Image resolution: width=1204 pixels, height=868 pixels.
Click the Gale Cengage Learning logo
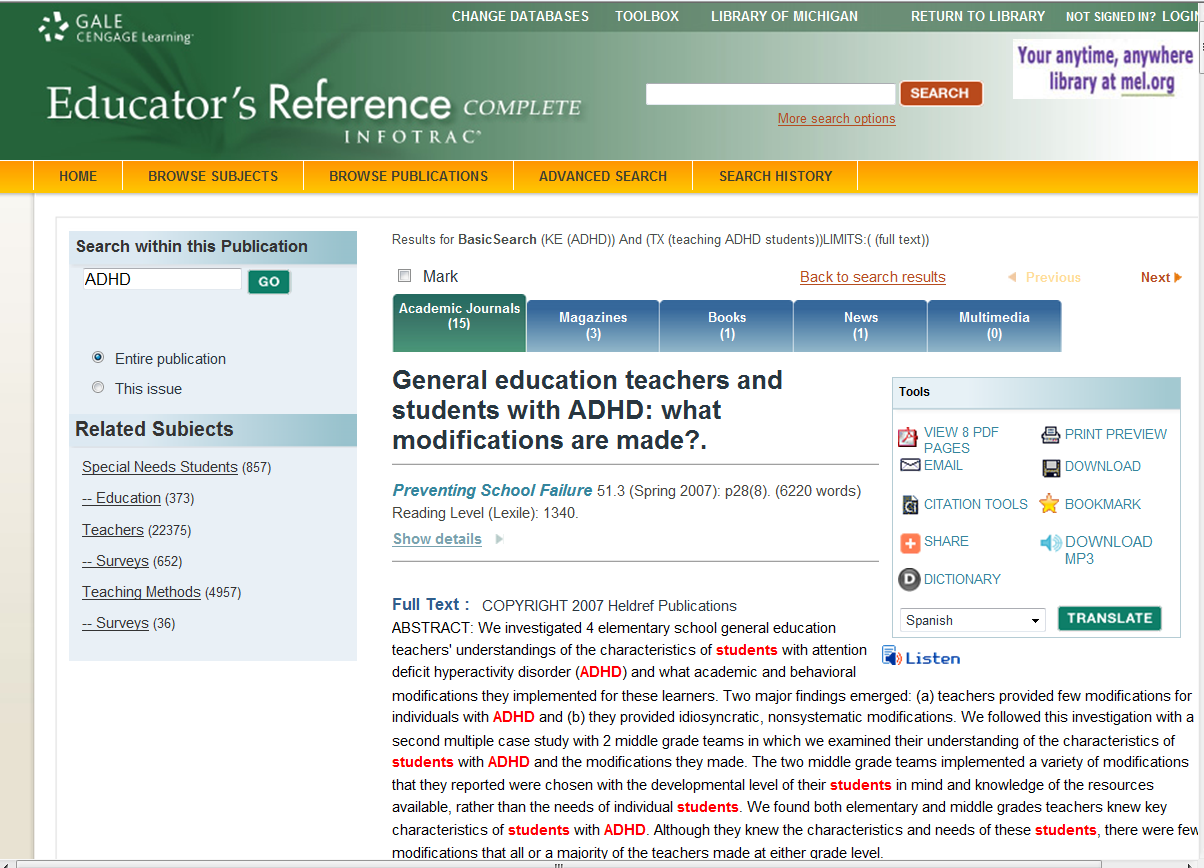[116, 28]
